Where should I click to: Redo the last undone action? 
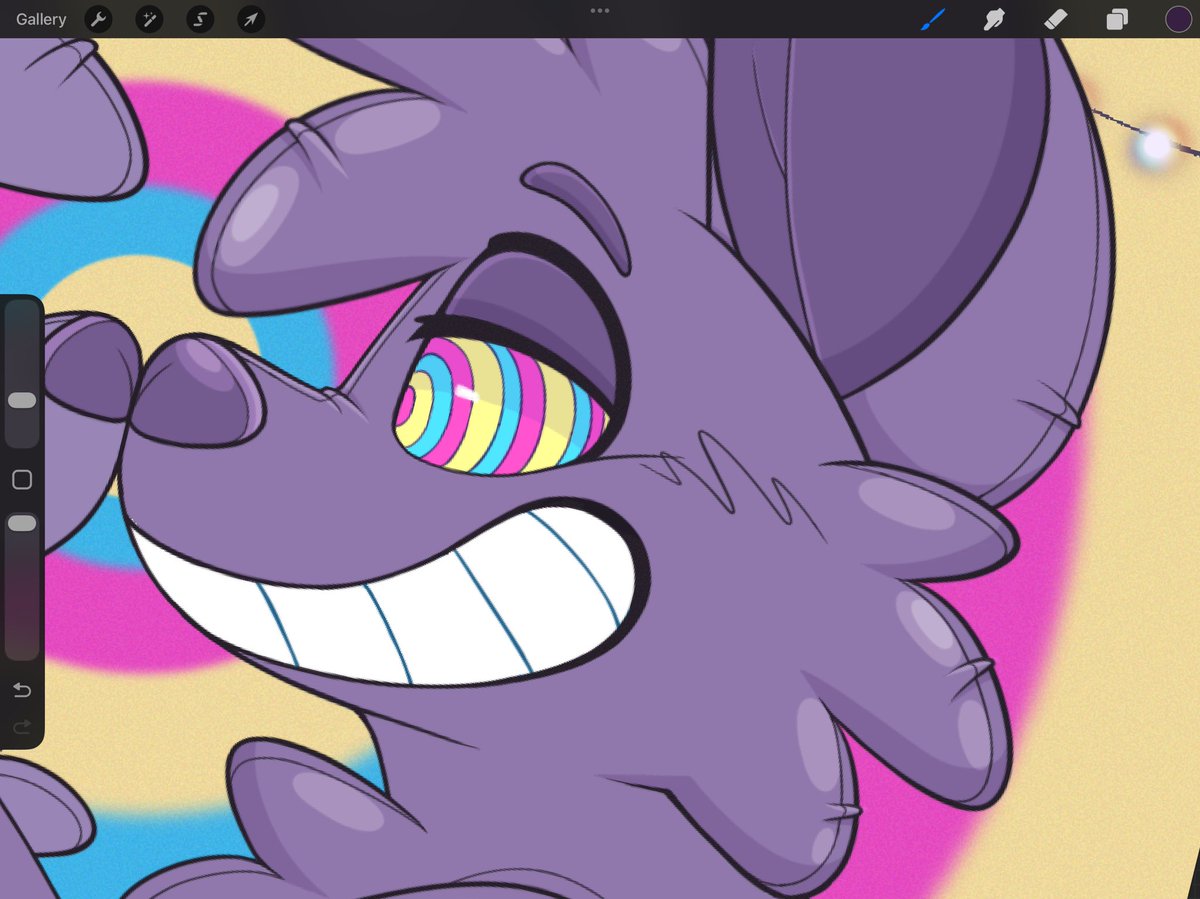[x=22, y=727]
